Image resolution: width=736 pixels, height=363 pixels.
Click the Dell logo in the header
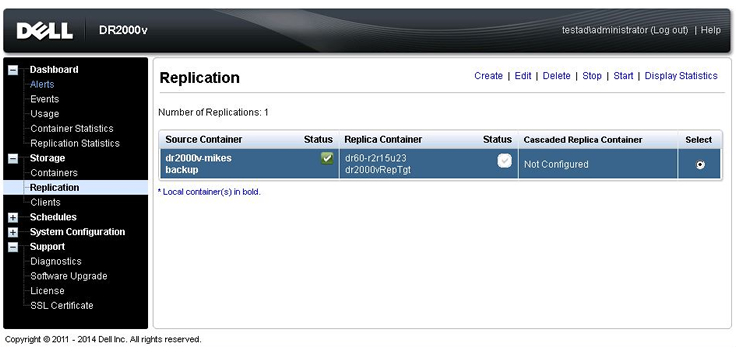[x=45, y=31]
